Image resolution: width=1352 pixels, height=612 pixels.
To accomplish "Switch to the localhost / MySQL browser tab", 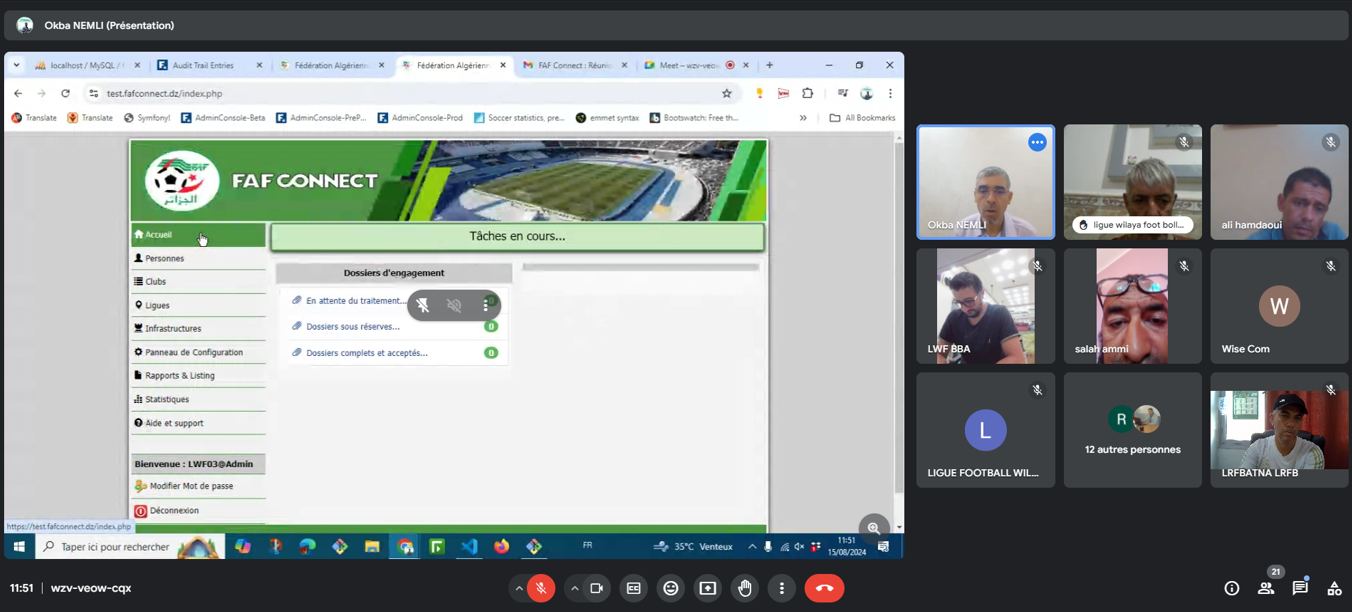I will [x=89, y=66].
